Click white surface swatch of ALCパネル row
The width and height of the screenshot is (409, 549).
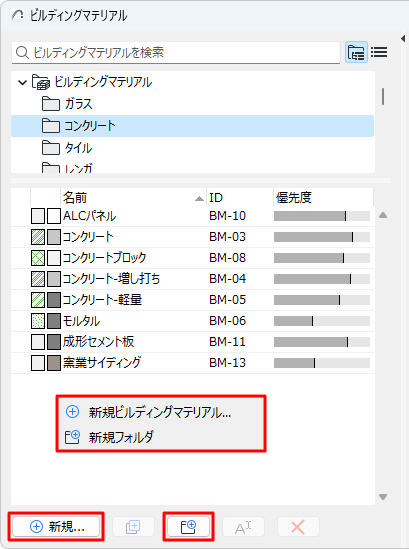coord(54,216)
